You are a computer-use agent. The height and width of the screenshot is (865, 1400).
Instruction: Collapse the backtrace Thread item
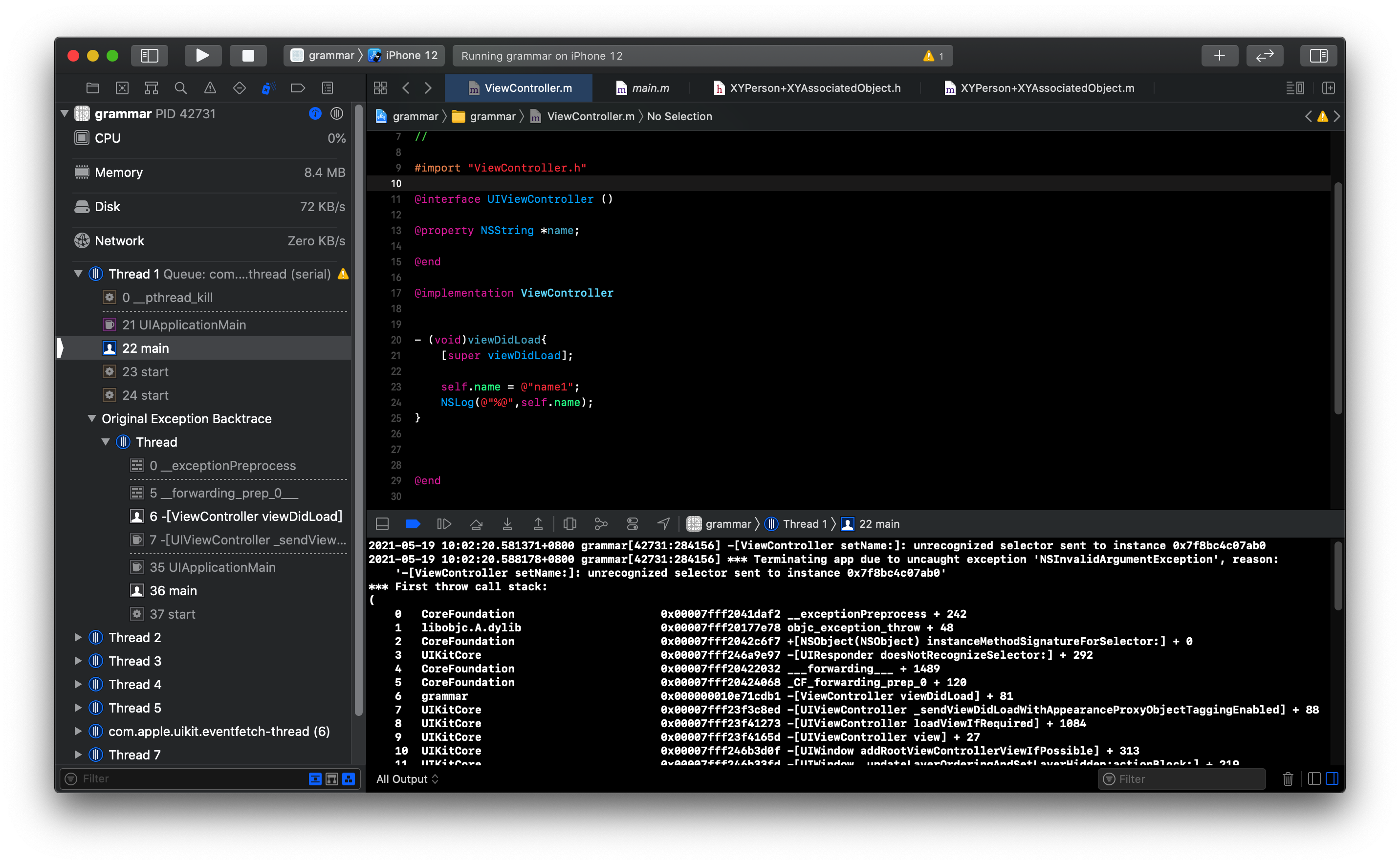click(x=106, y=442)
